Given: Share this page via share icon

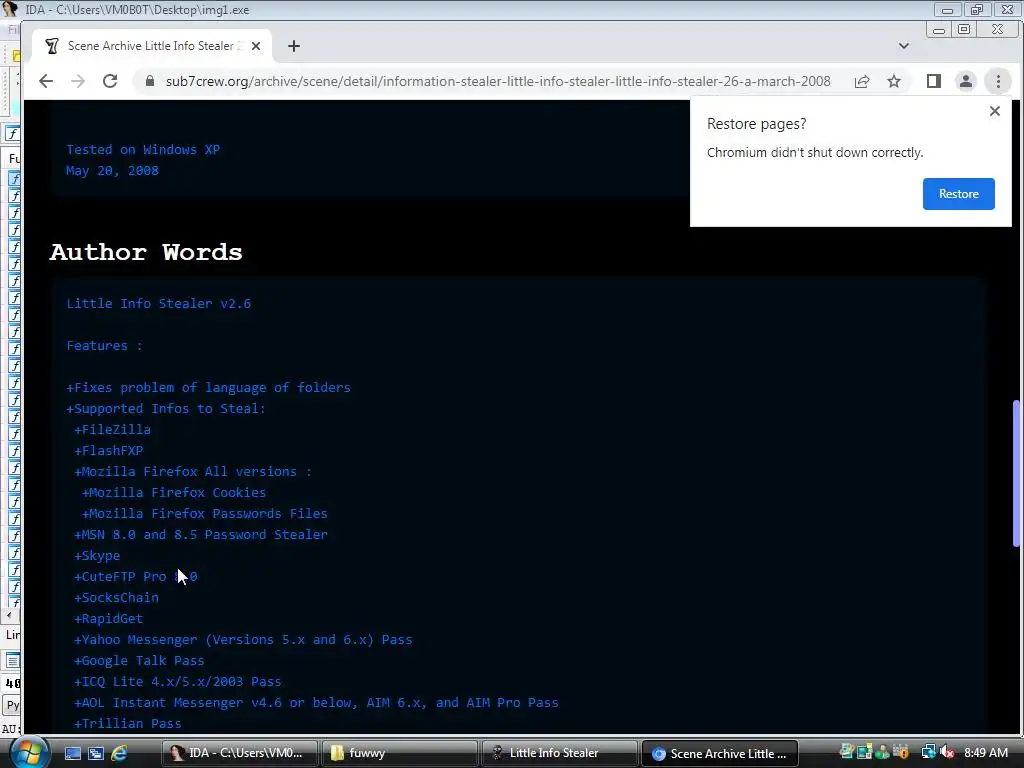Looking at the screenshot, I should click(x=862, y=81).
